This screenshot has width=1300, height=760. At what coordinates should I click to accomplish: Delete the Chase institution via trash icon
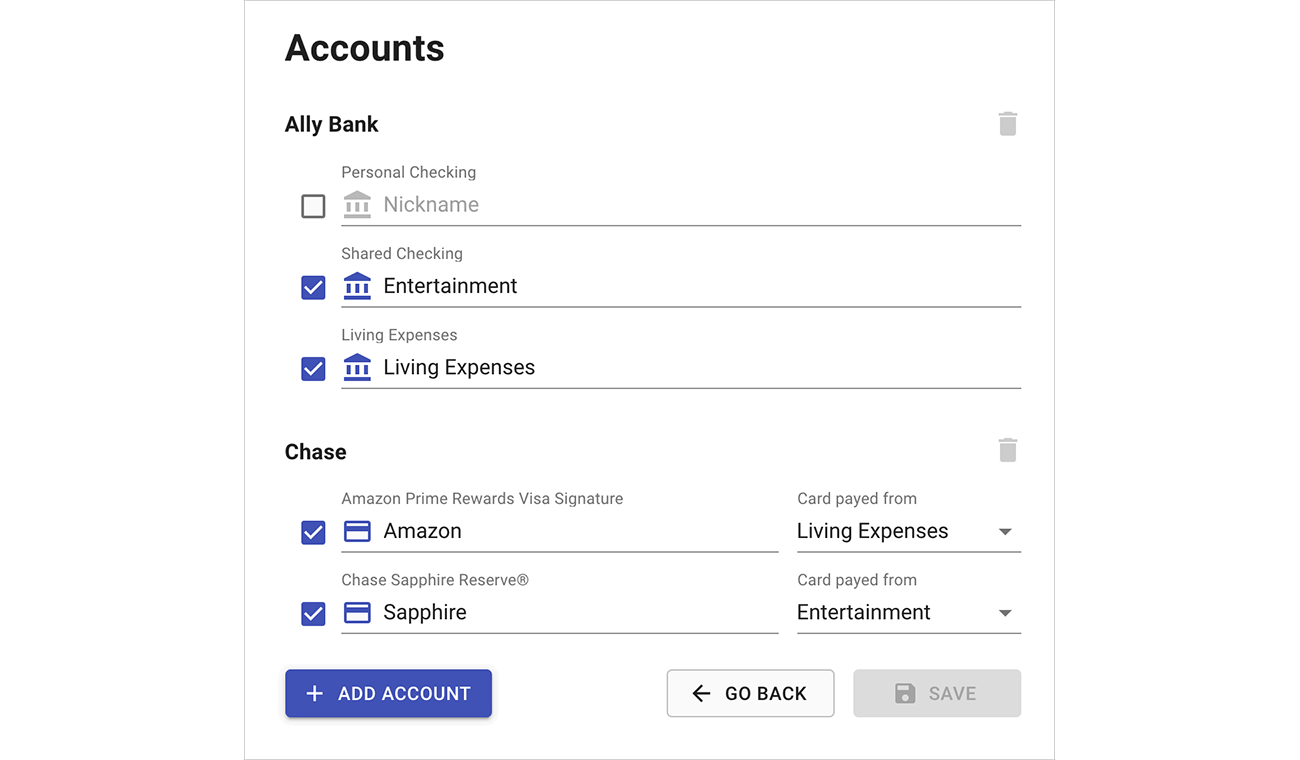(1007, 450)
